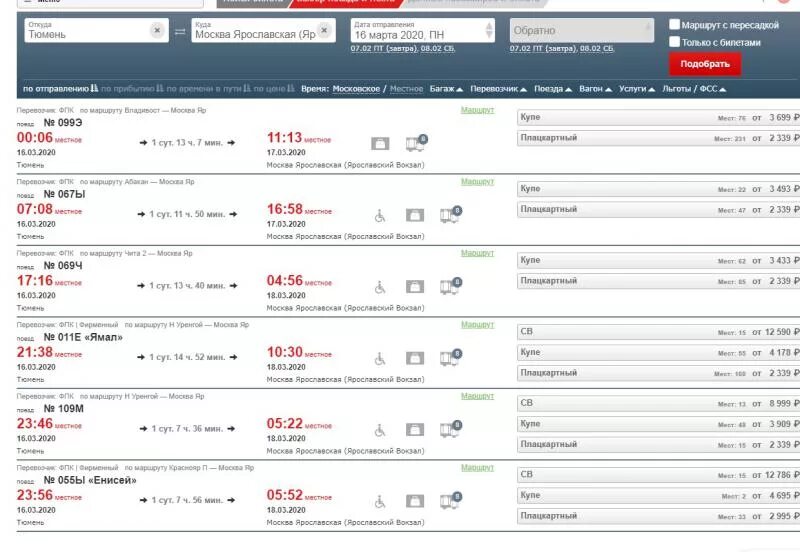Viewport: 800px width, 552px height.
Task: Clear the Тюмень departure field
Action: click(x=157, y=31)
